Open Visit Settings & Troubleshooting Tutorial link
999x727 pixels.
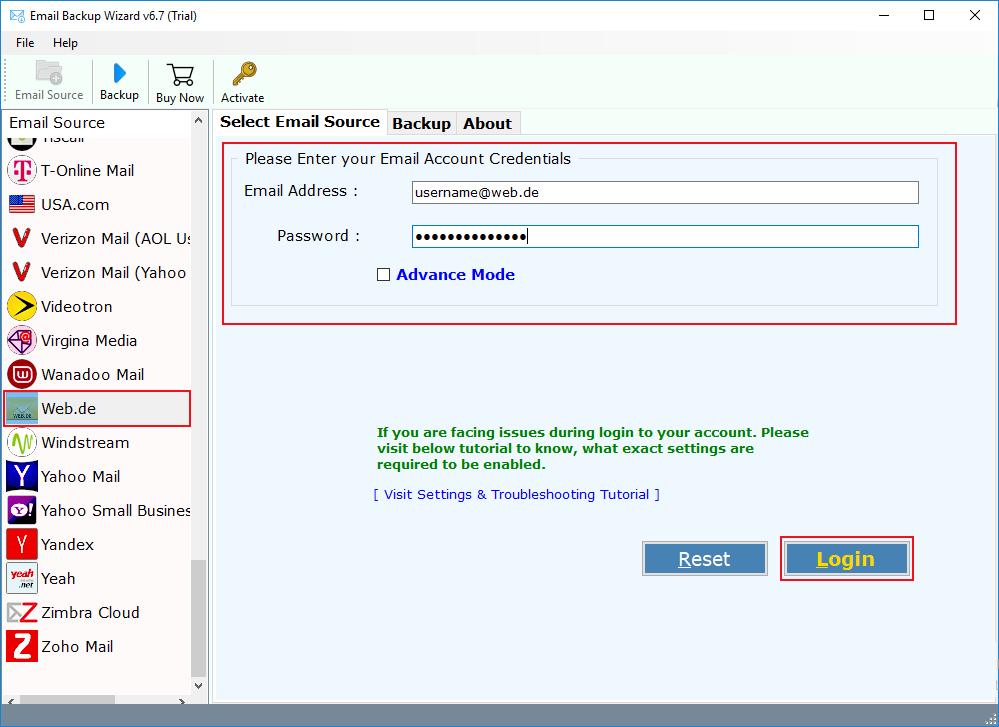click(517, 494)
